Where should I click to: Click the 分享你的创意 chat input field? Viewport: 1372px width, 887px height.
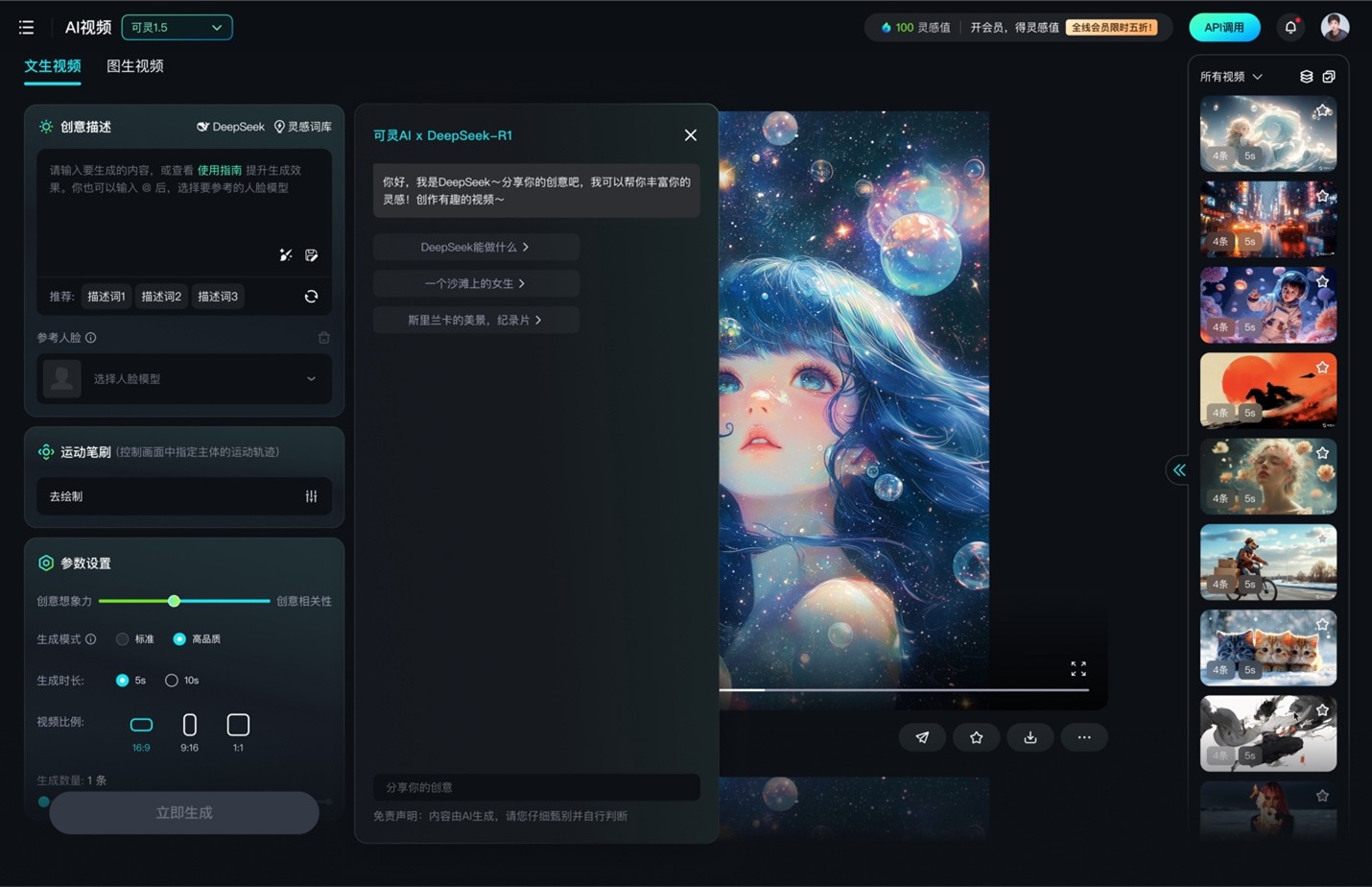tap(535, 786)
